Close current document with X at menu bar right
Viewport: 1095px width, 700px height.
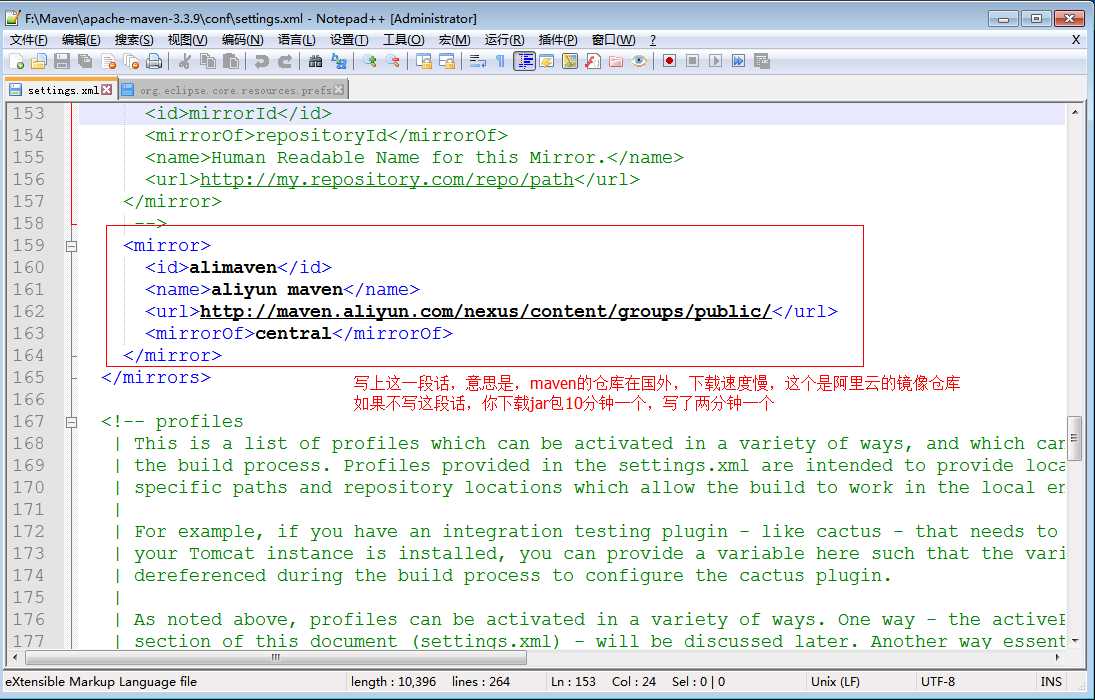1076,40
